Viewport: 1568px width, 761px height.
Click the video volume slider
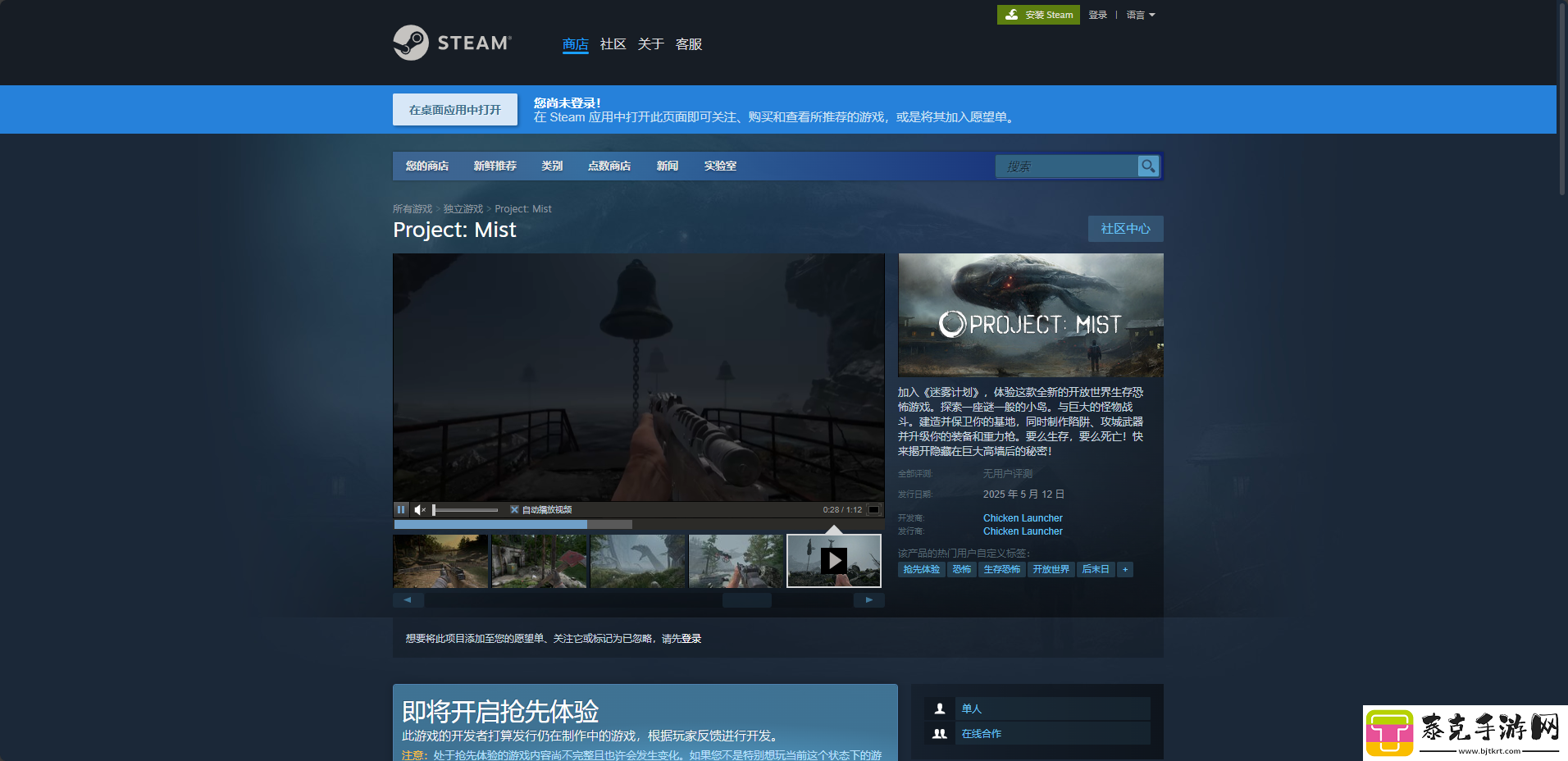pyautogui.click(x=465, y=510)
